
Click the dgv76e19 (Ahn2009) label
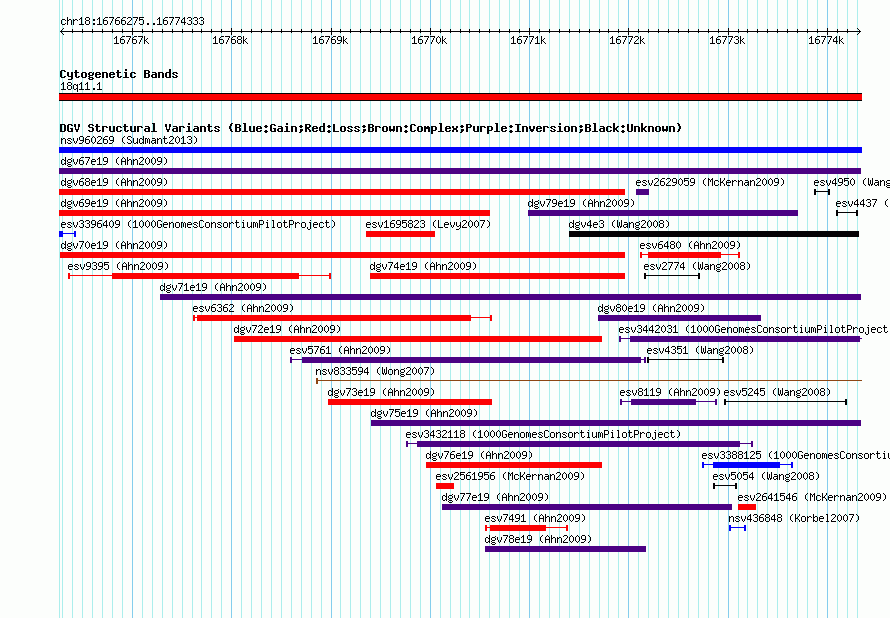coord(479,455)
